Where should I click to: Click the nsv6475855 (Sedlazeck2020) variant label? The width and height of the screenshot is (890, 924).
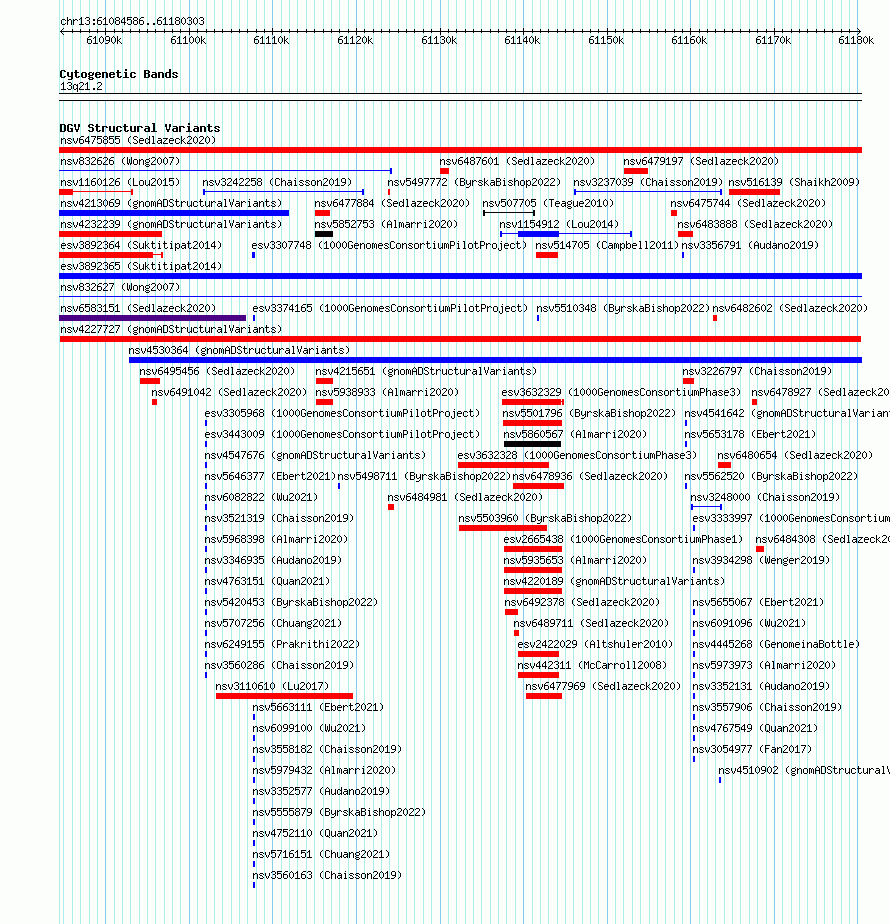coord(138,140)
